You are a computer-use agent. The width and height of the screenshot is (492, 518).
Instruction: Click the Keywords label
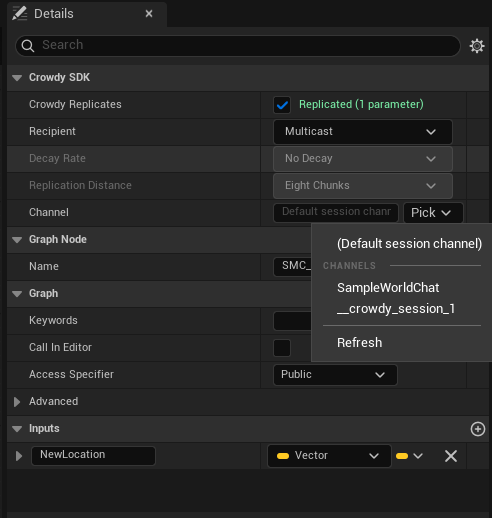(x=53, y=320)
